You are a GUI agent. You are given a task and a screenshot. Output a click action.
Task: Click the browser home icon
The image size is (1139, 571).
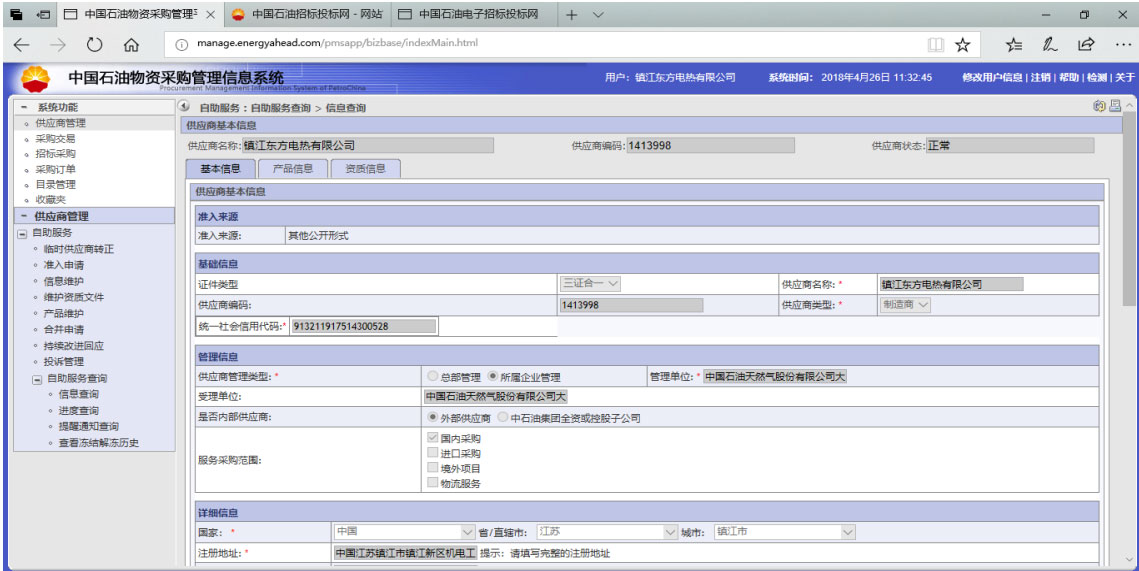[x=130, y=44]
